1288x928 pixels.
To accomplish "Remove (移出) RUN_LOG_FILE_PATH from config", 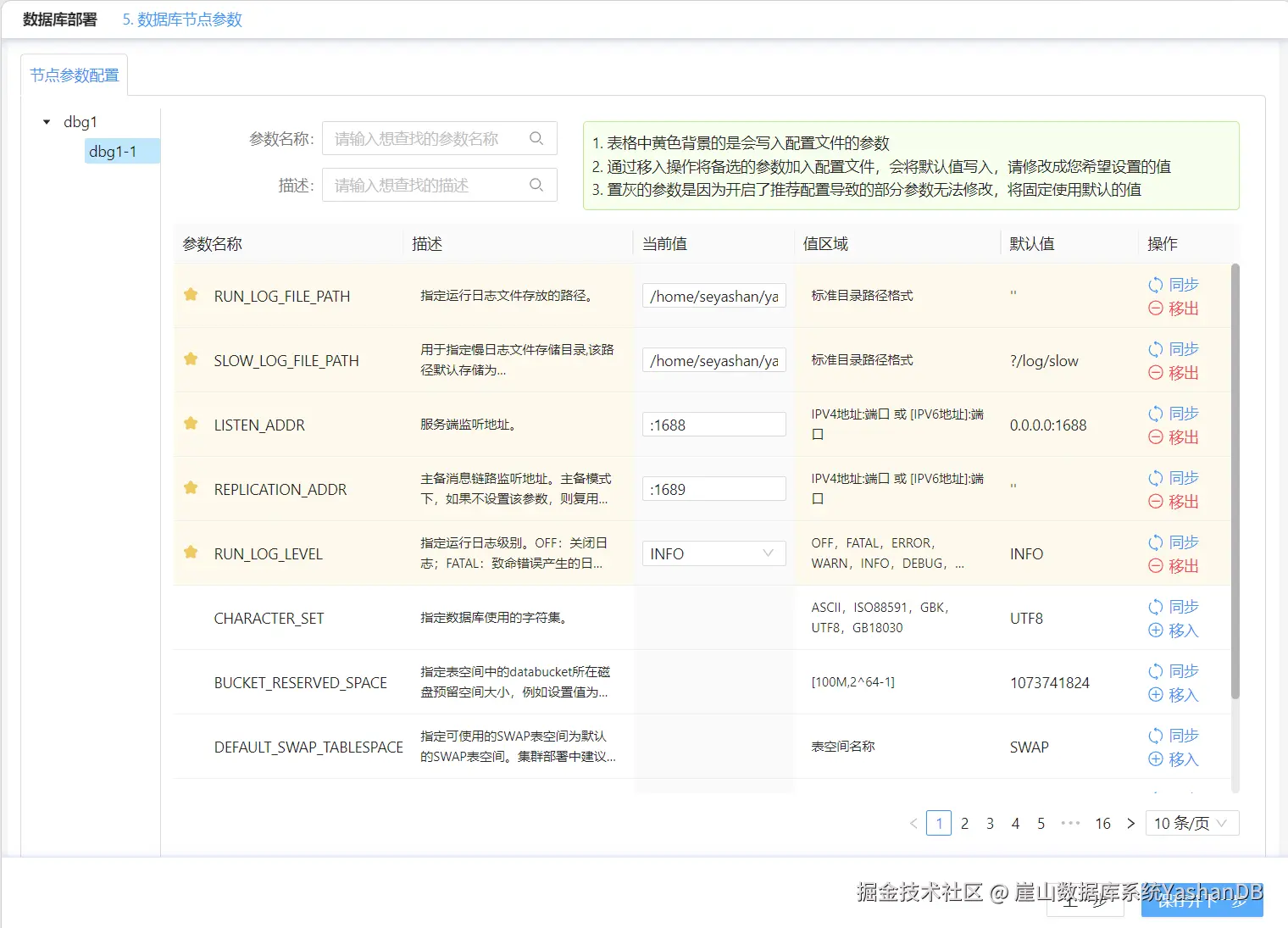I will 1174,308.
